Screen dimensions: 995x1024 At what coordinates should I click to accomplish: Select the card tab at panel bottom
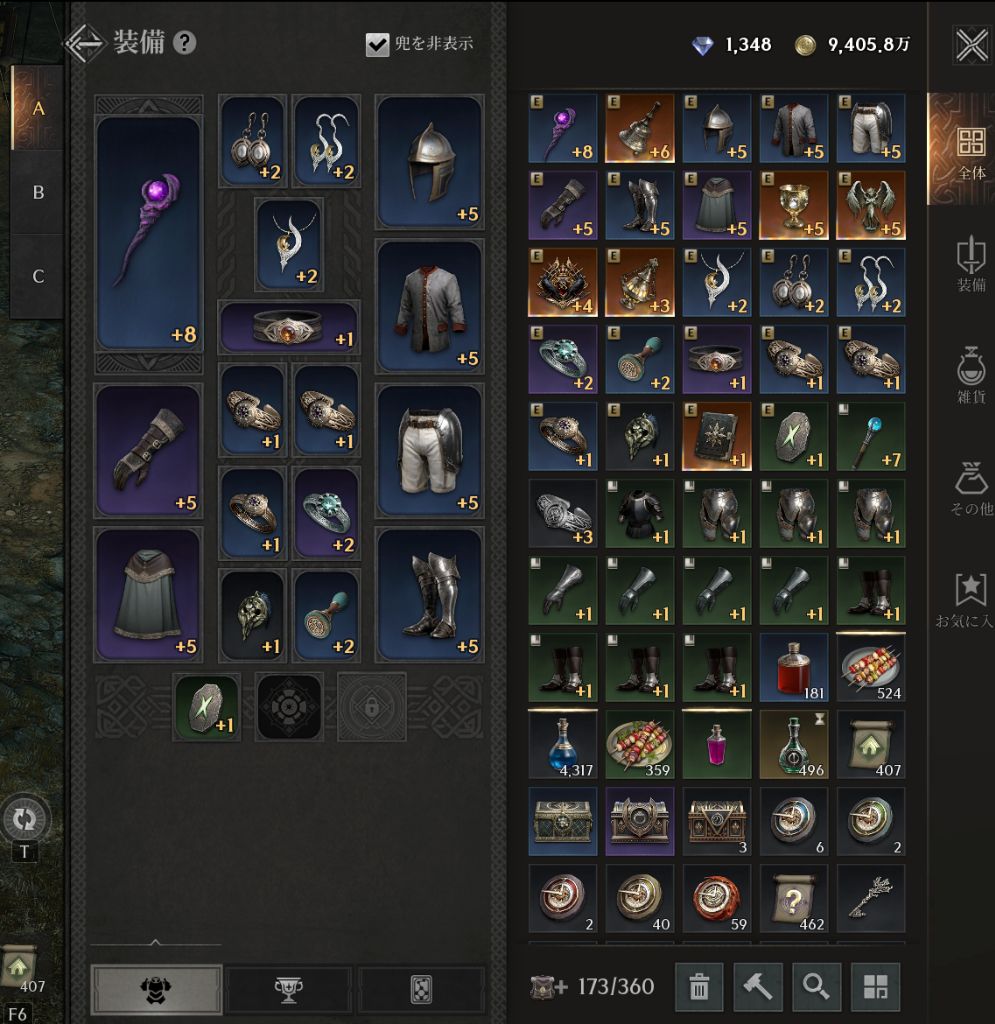pos(421,989)
